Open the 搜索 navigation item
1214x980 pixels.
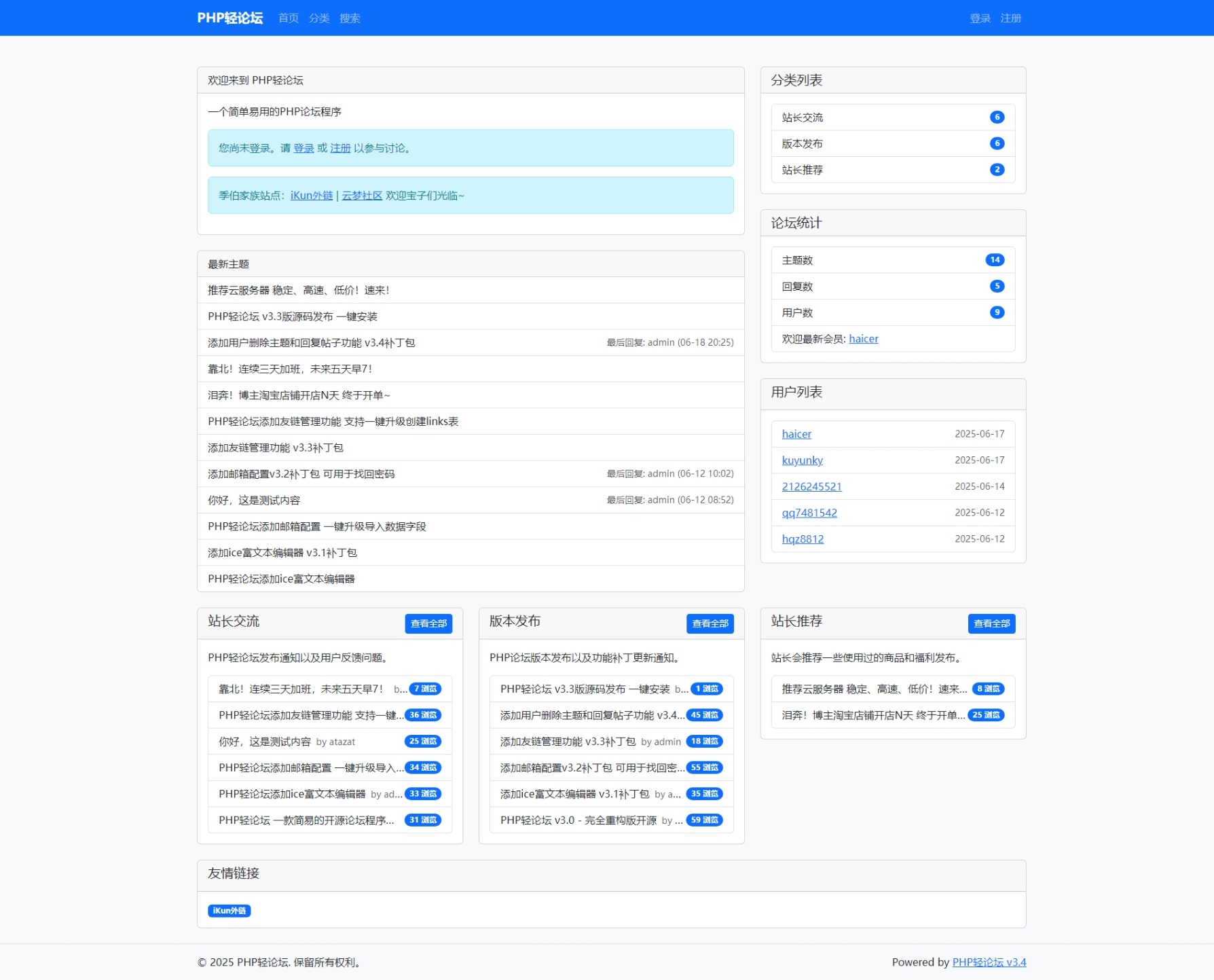[x=350, y=18]
